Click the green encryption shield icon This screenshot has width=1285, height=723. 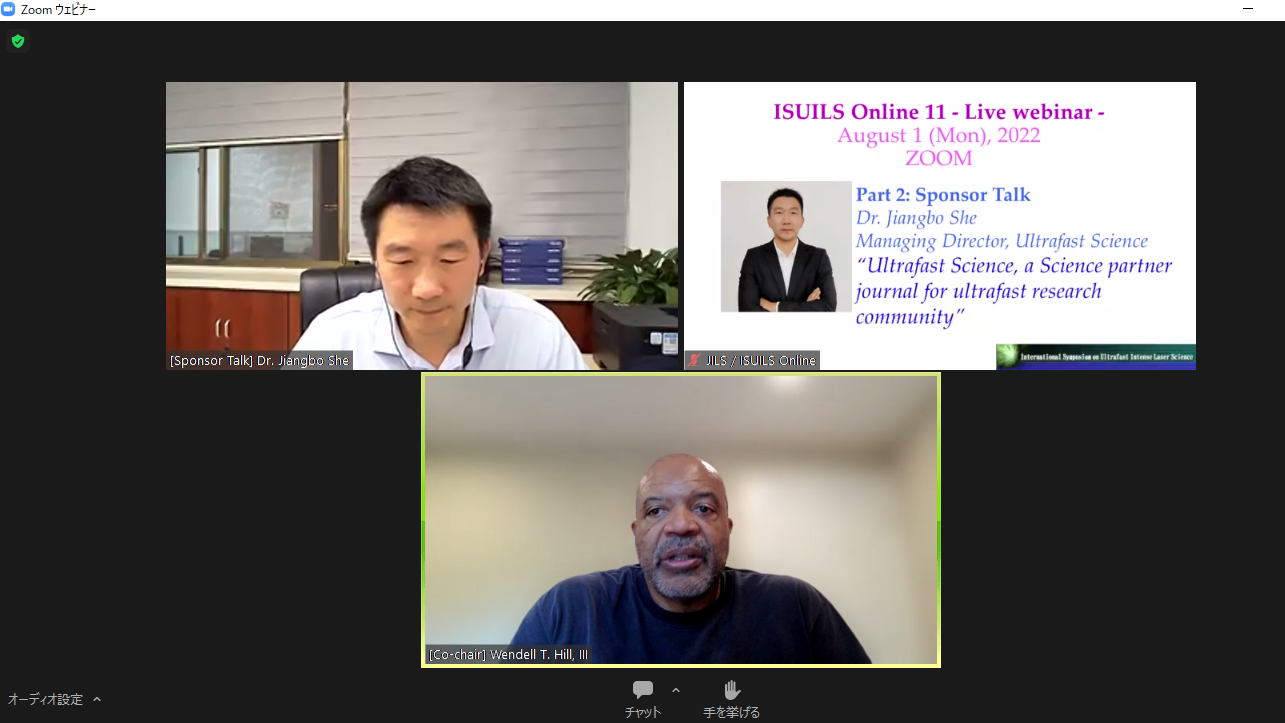point(17,41)
